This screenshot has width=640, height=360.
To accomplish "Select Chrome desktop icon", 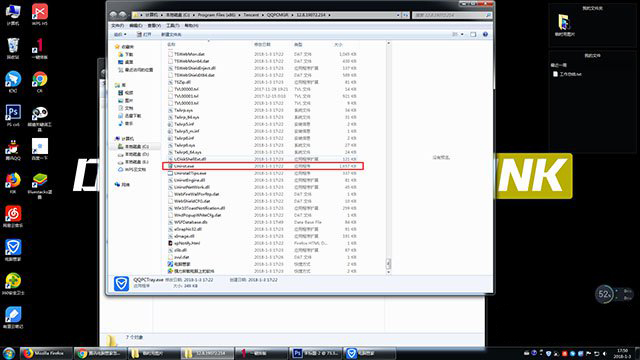I will 40,82.
